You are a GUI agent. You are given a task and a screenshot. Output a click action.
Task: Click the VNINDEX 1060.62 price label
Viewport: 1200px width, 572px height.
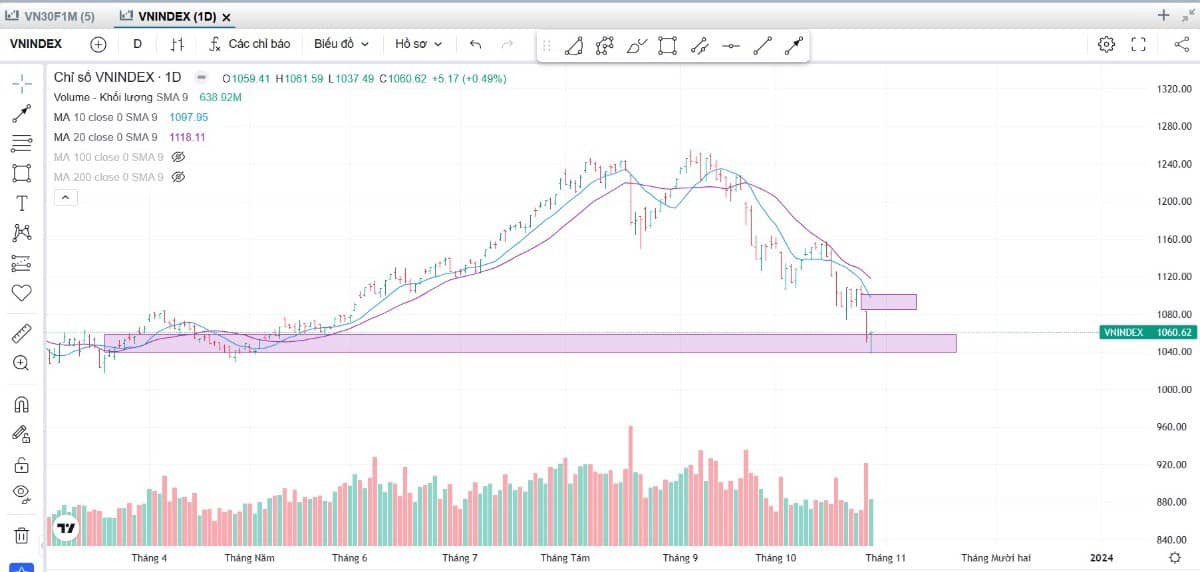[x=1147, y=332]
